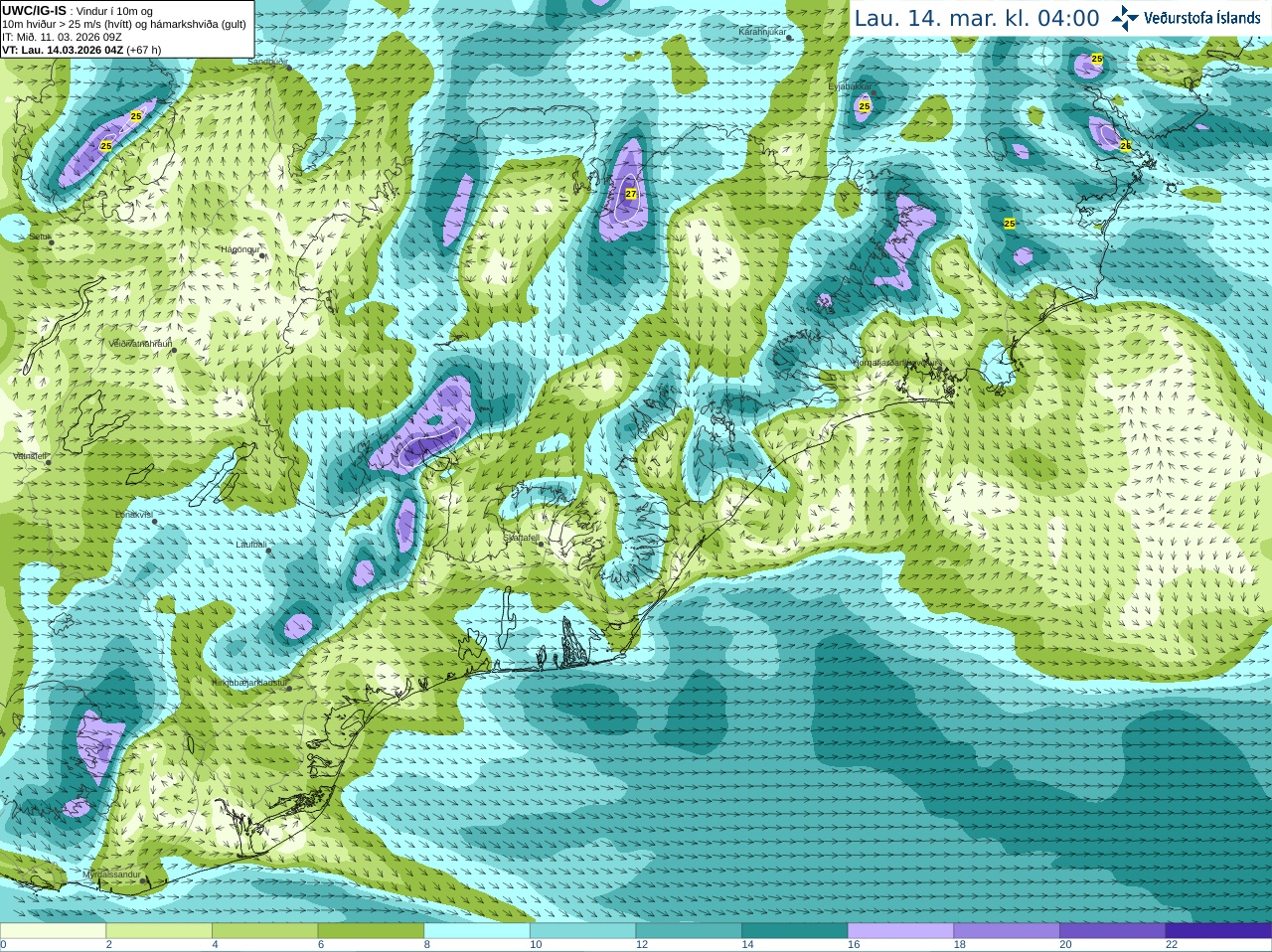Pick the 18–20 m/s purple legend swatch

[1007, 931]
